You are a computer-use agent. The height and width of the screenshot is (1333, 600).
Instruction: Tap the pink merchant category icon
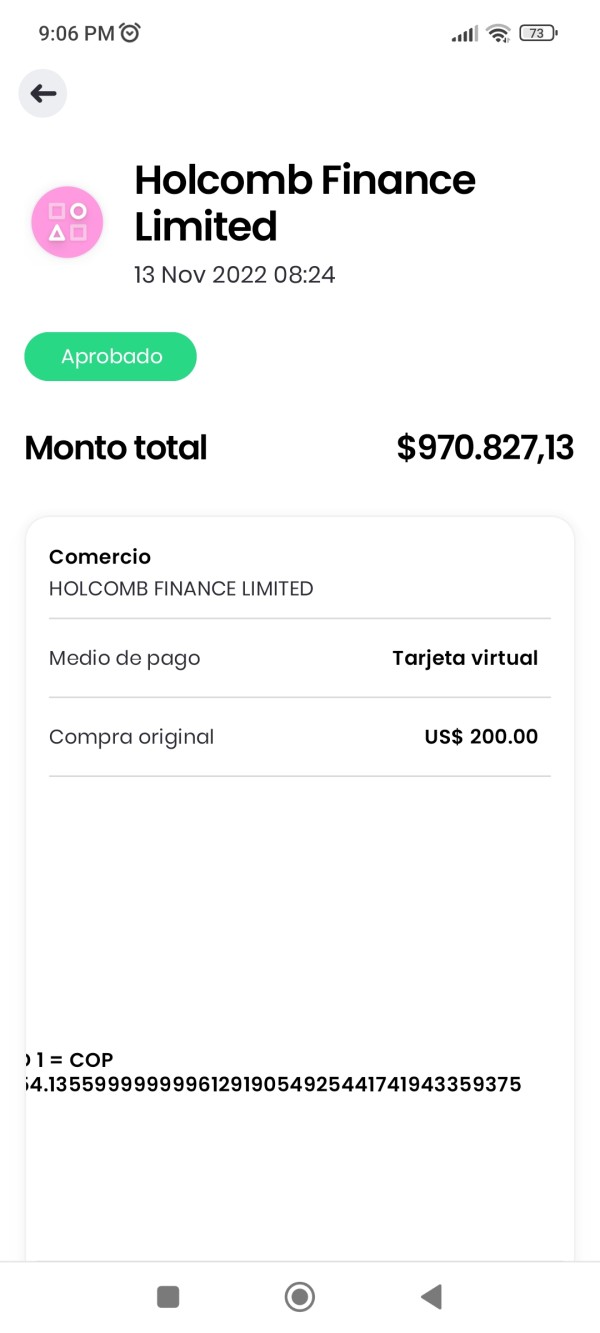tap(67, 222)
